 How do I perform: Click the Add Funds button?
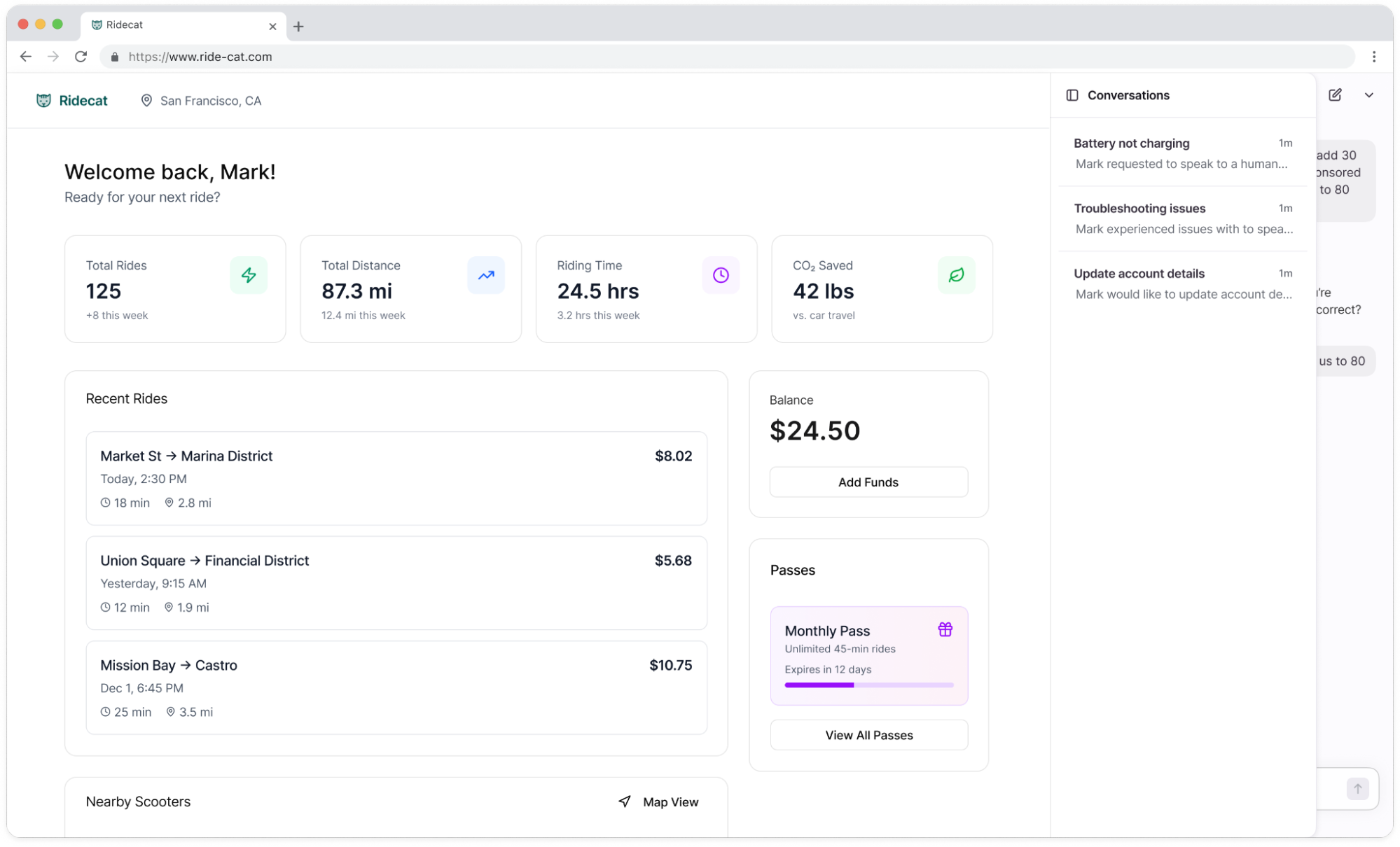[x=868, y=482]
